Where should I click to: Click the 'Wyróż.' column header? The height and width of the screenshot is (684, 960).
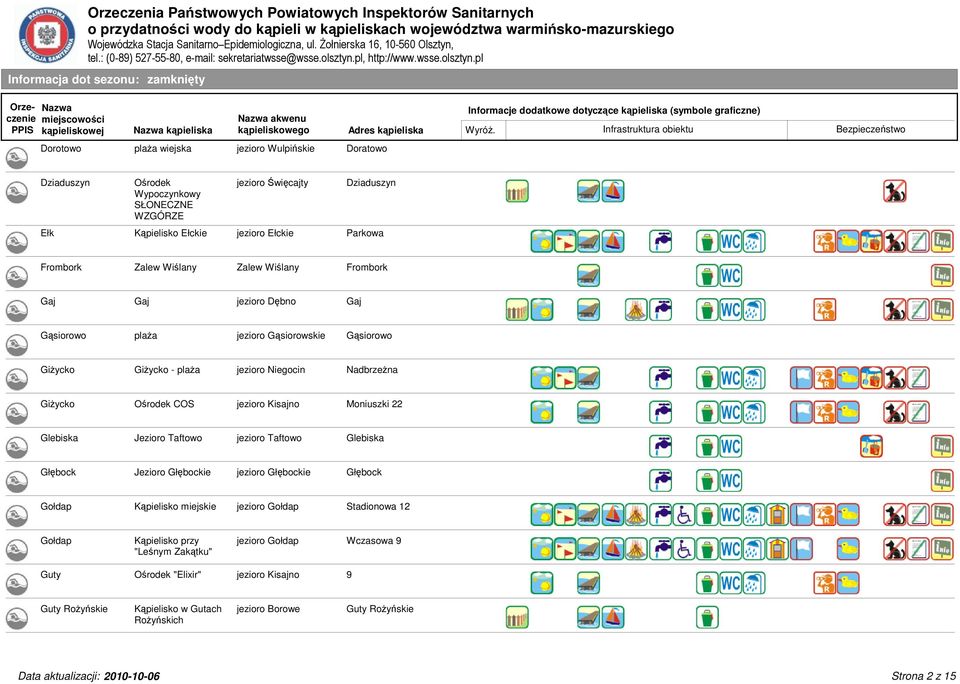(x=480, y=130)
